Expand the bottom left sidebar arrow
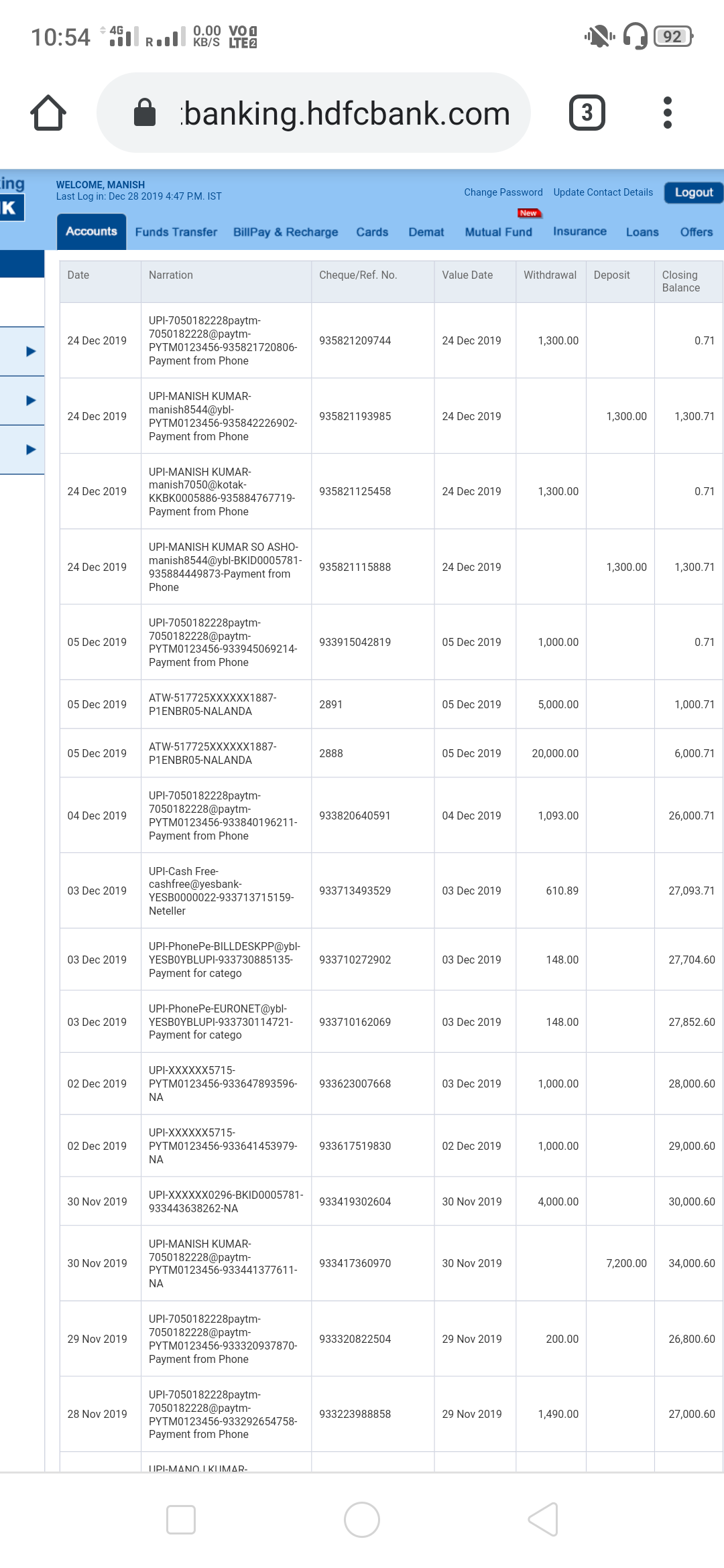 (x=30, y=449)
